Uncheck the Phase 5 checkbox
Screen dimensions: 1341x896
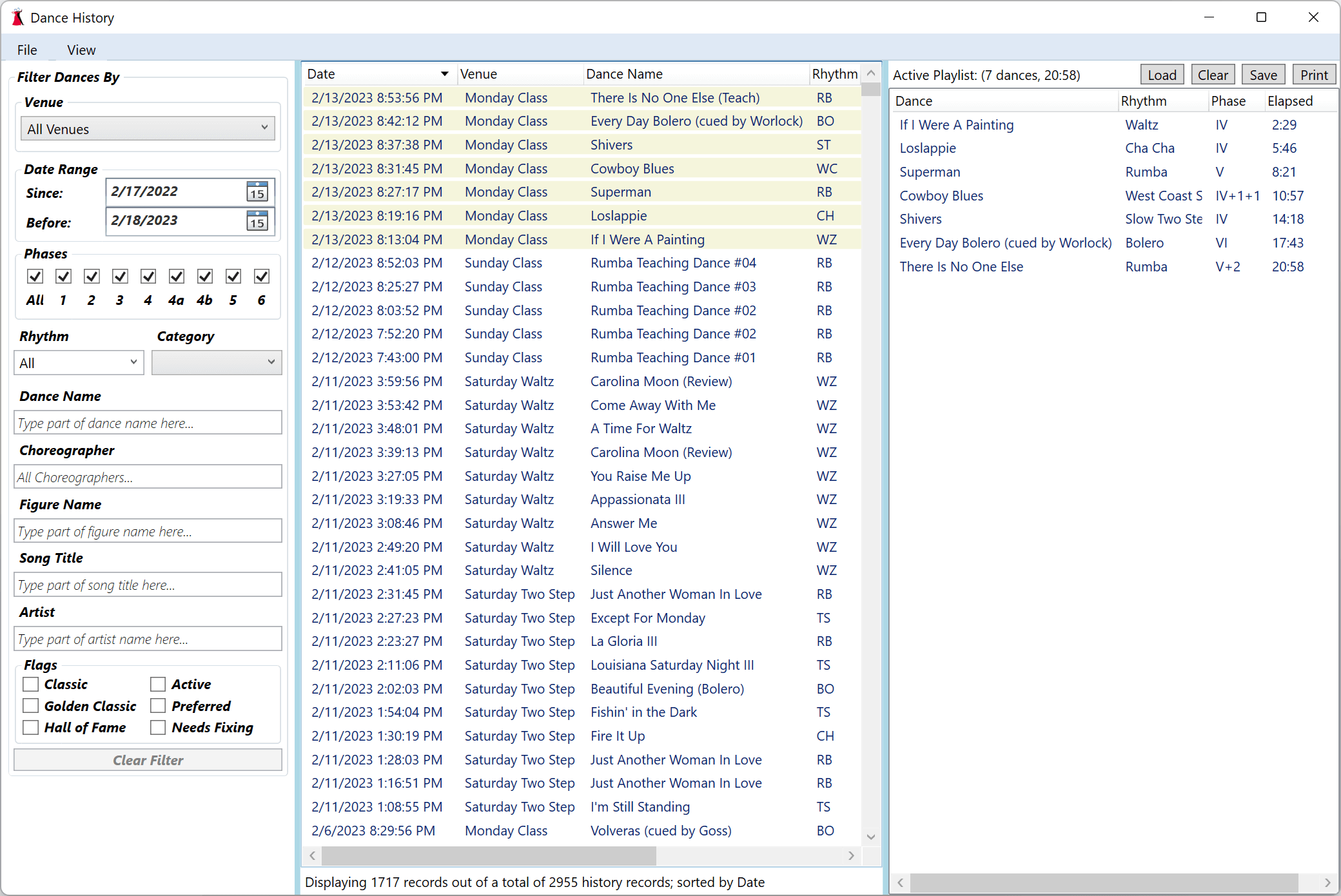[233, 277]
